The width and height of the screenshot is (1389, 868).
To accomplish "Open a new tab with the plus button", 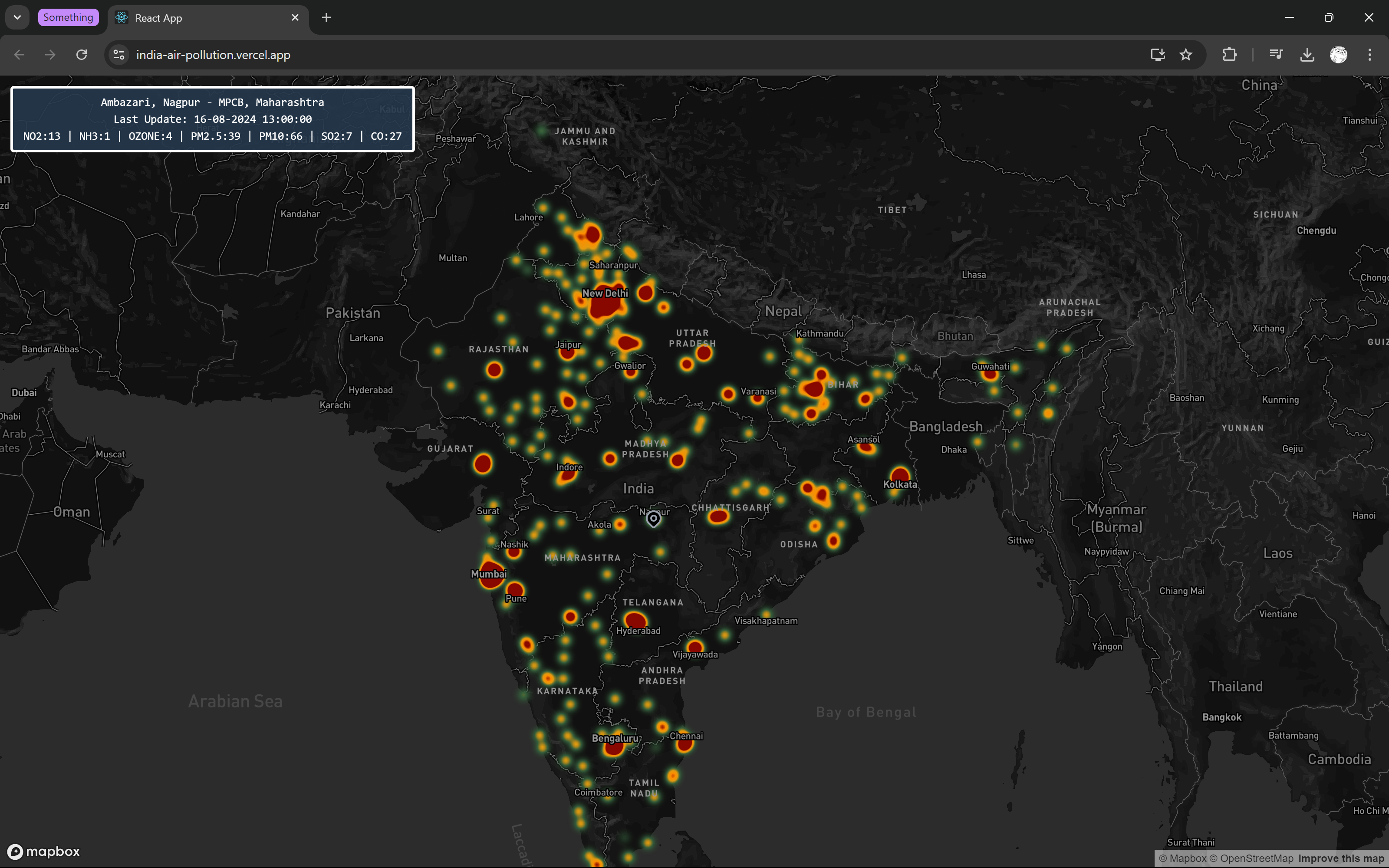I will (326, 17).
